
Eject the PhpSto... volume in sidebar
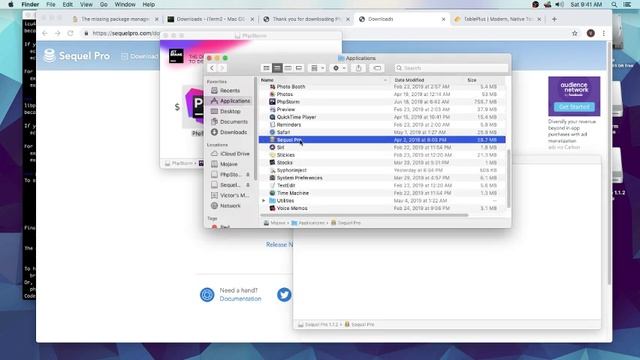pos(247,175)
